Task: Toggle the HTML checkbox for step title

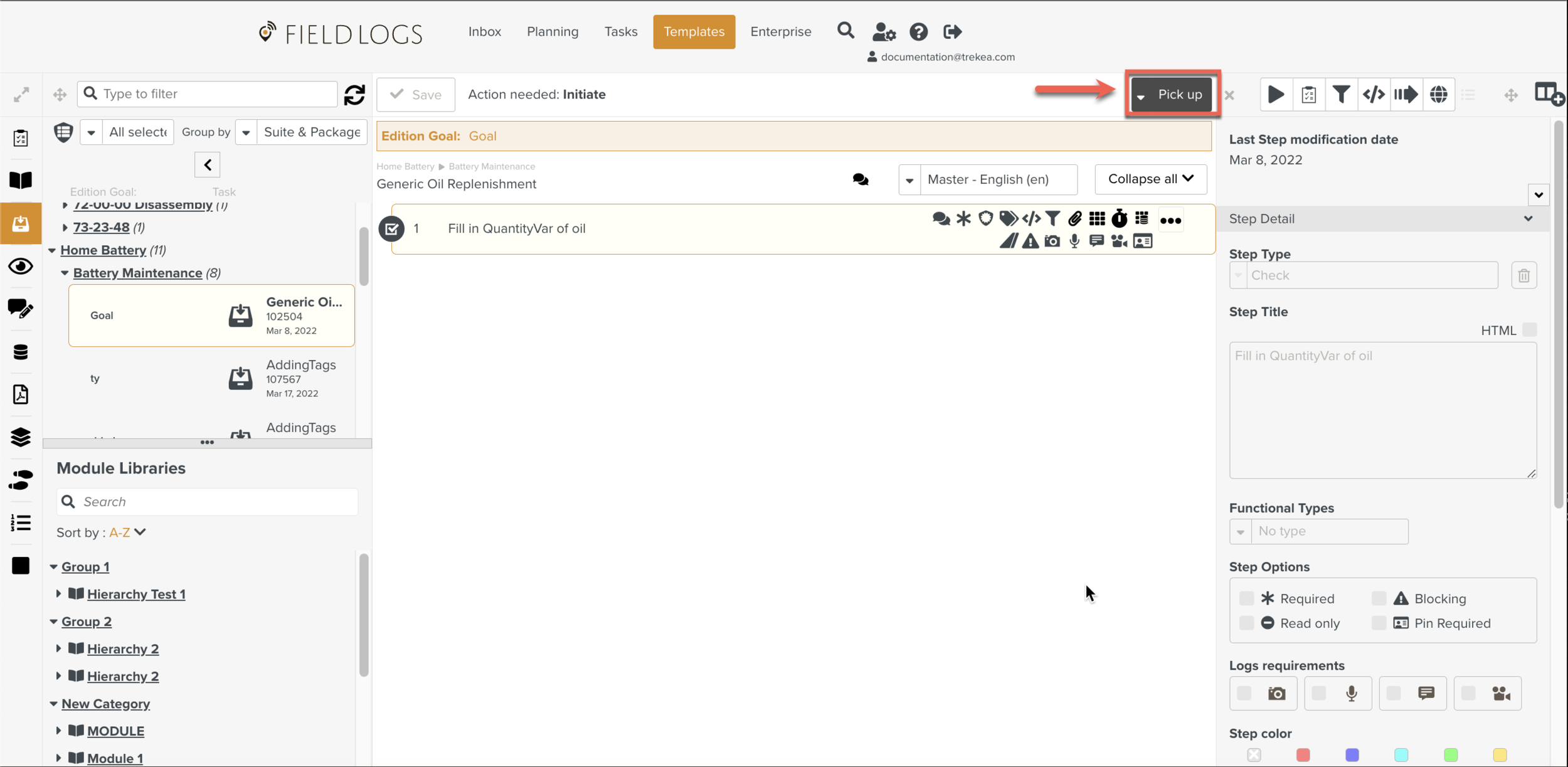Action: pyautogui.click(x=1530, y=330)
